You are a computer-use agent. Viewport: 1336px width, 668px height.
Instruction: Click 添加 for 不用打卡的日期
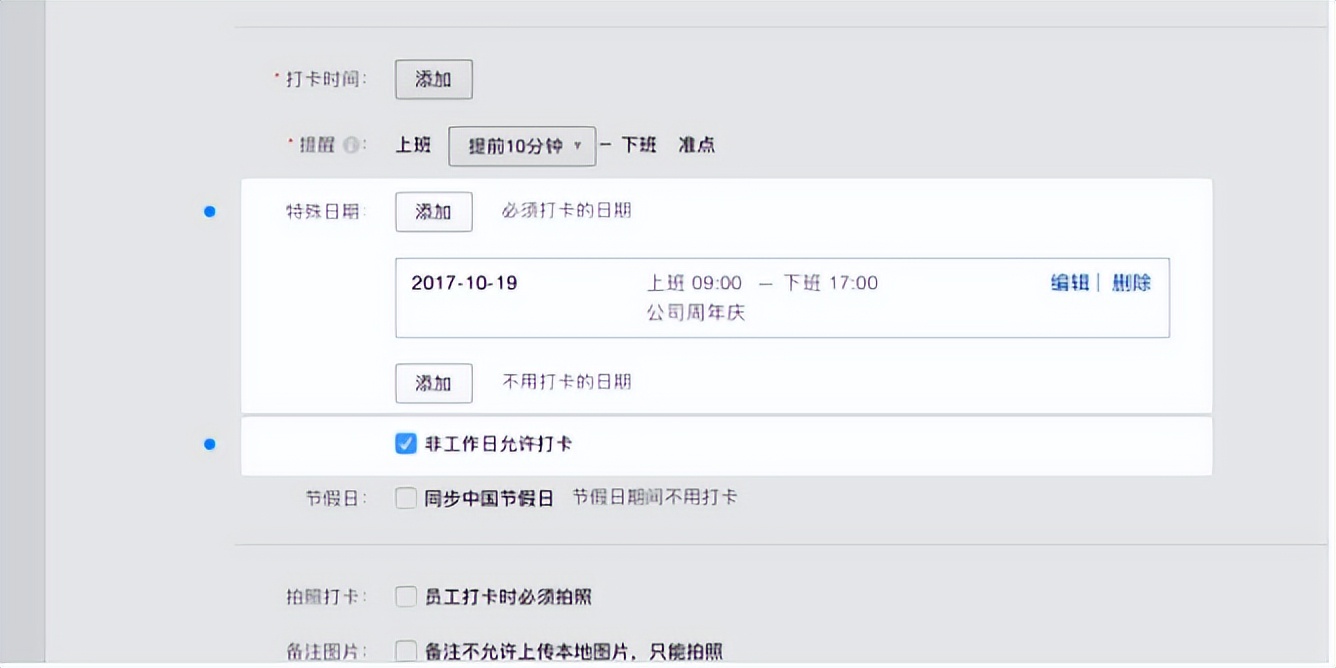[x=433, y=383]
